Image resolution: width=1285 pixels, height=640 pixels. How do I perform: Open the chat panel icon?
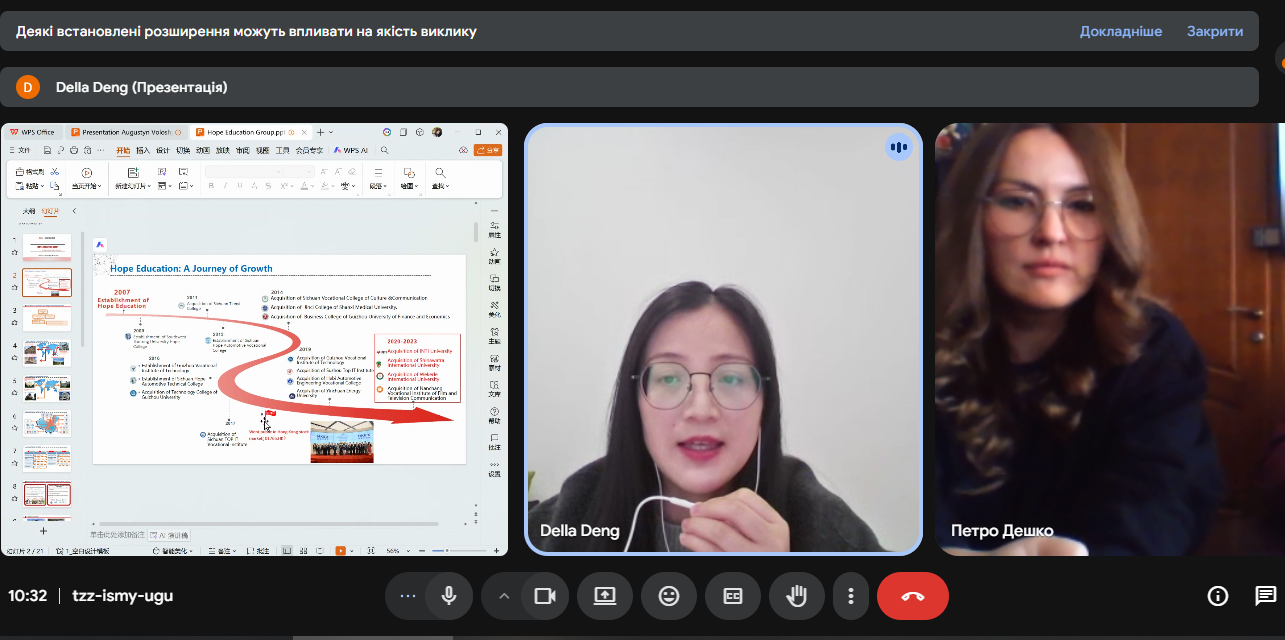pos(1265,596)
